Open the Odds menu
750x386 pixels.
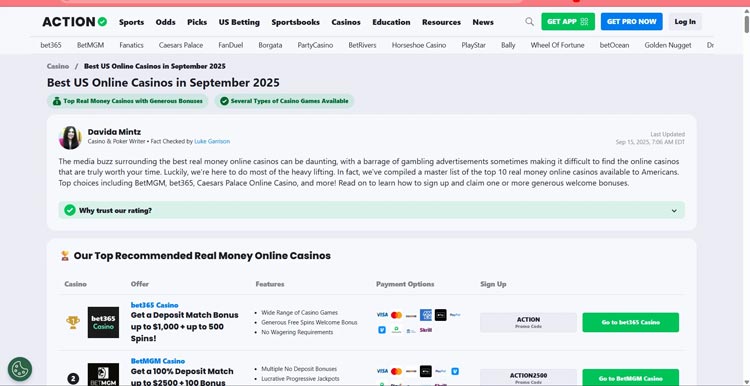165,22
